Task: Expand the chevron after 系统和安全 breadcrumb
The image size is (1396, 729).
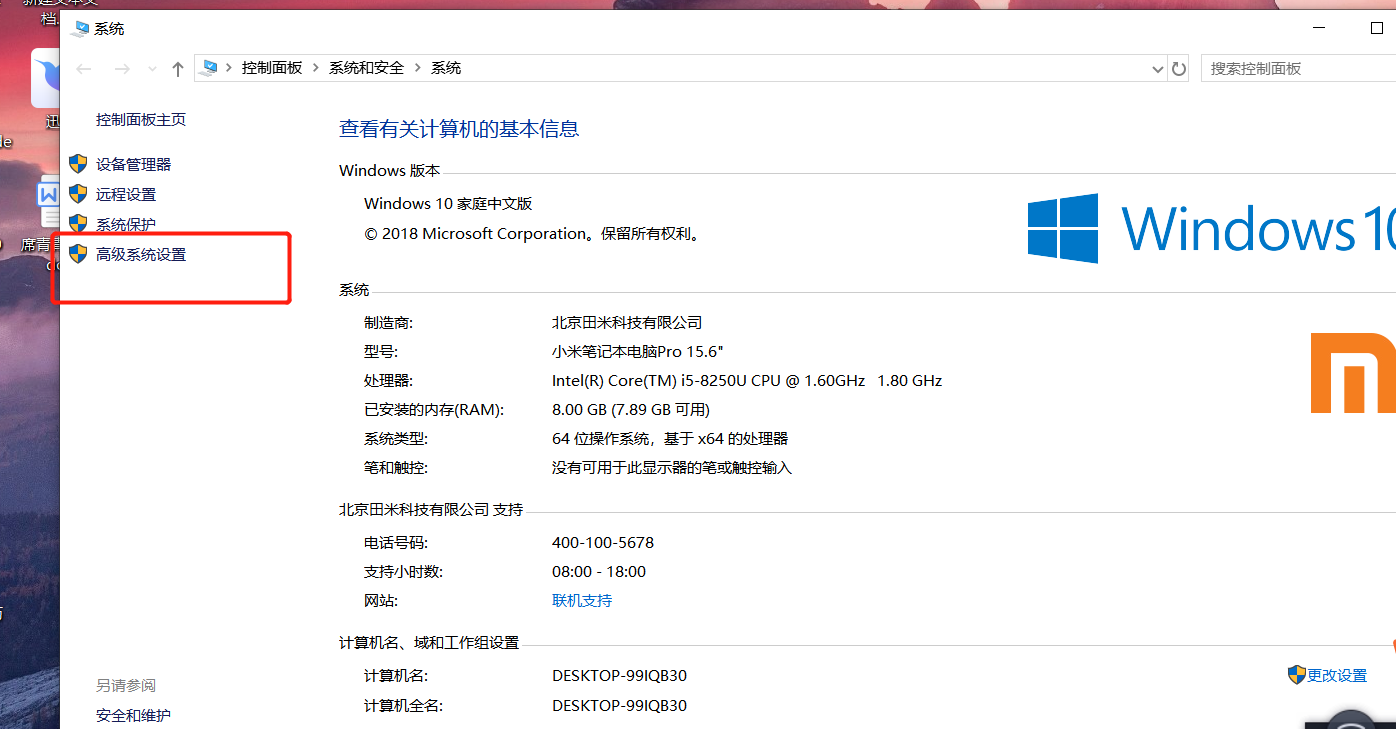Action: point(418,68)
